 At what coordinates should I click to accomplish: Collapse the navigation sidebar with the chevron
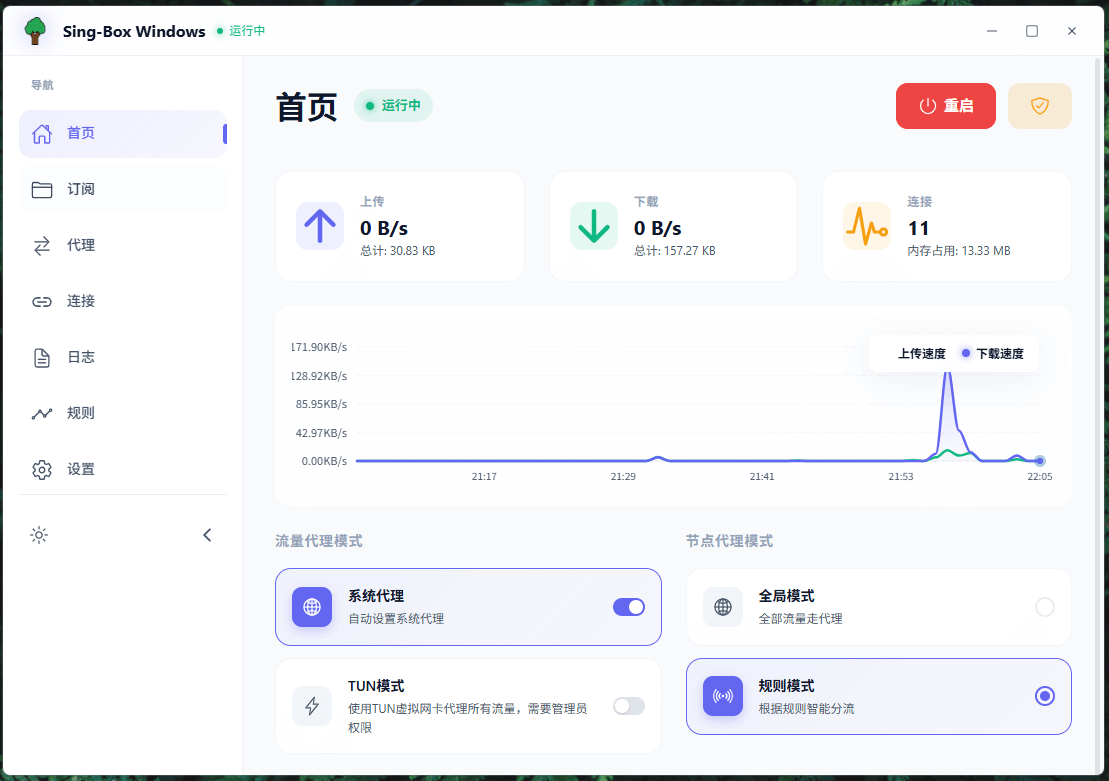pos(207,535)
